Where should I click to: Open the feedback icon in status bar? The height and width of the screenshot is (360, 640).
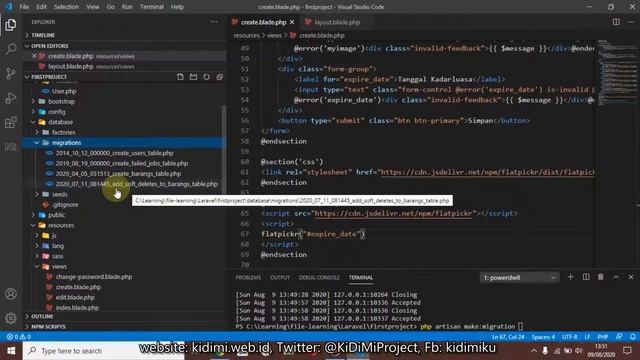619,337
